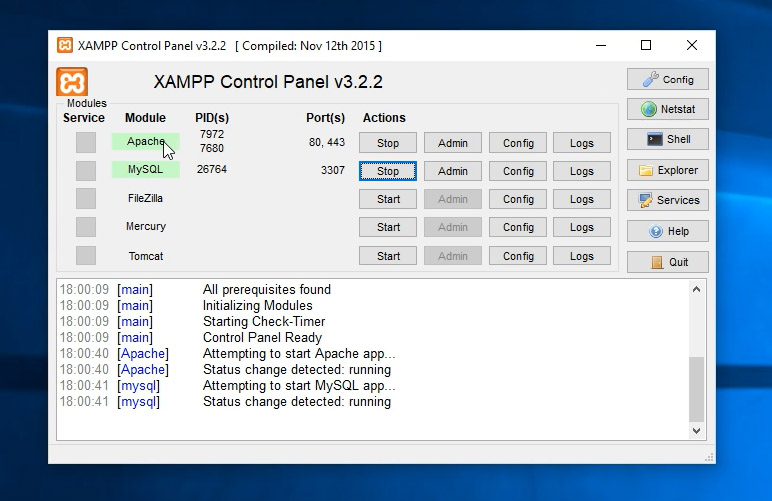The height and width of the screenshot is (501, 772).
Task: Stop the MySQL module
Action: coord(388,171)
